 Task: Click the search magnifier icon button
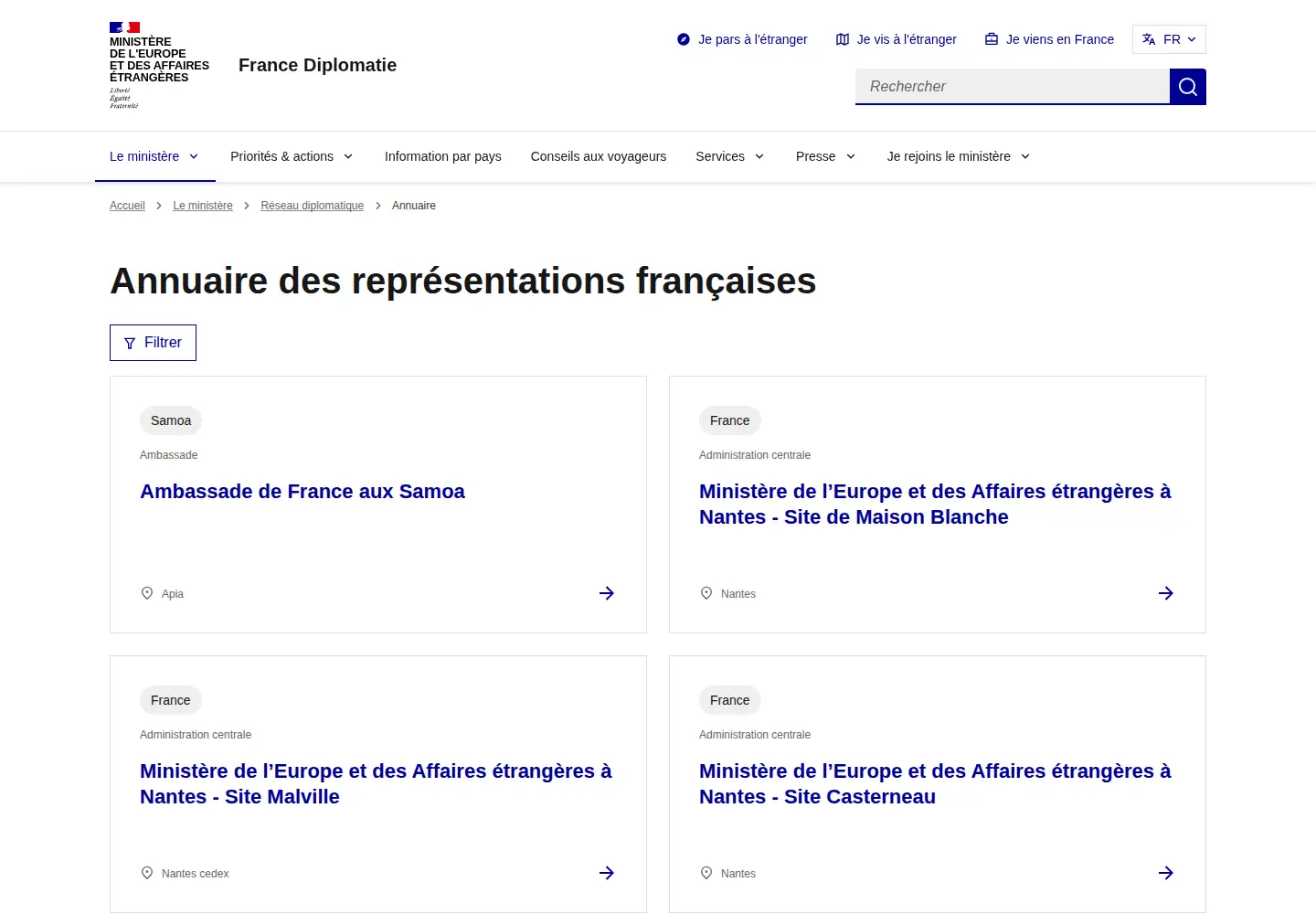point(1188,87)
